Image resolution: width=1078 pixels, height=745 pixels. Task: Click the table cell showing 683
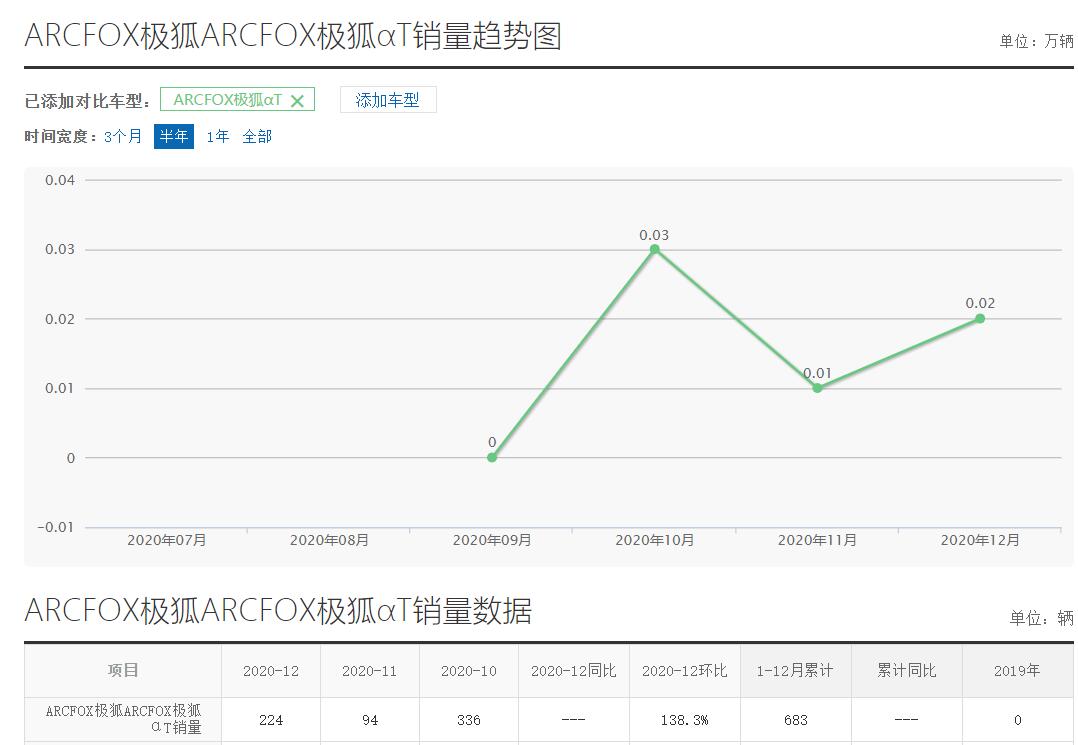pyautogui.click(x=795, y=720)
